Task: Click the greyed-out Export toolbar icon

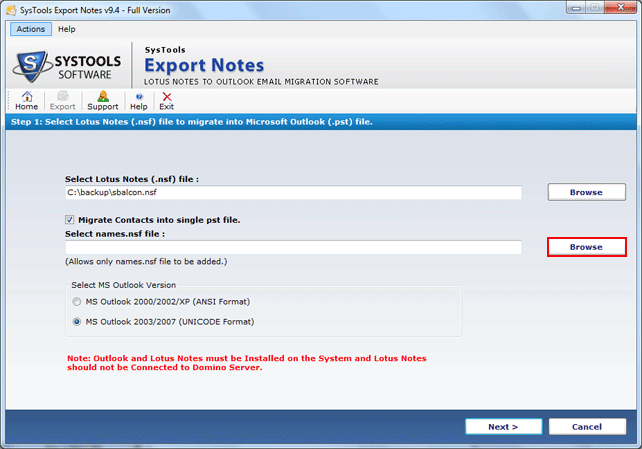Action: pyautogui.click(x=63, y=101)
